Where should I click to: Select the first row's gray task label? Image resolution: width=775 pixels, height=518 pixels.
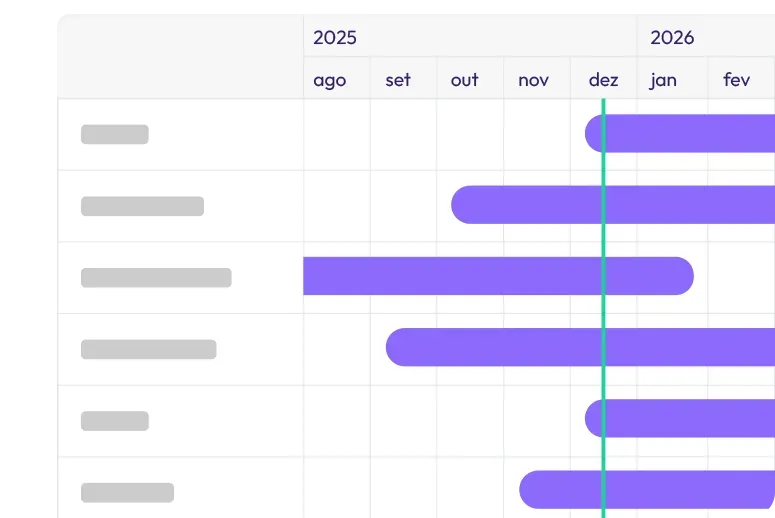point(115,134)
